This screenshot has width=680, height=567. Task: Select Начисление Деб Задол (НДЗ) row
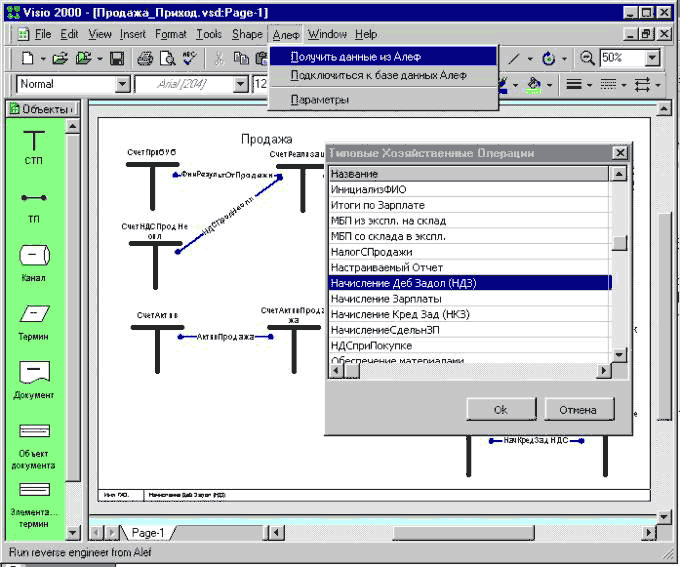point(469,283)
